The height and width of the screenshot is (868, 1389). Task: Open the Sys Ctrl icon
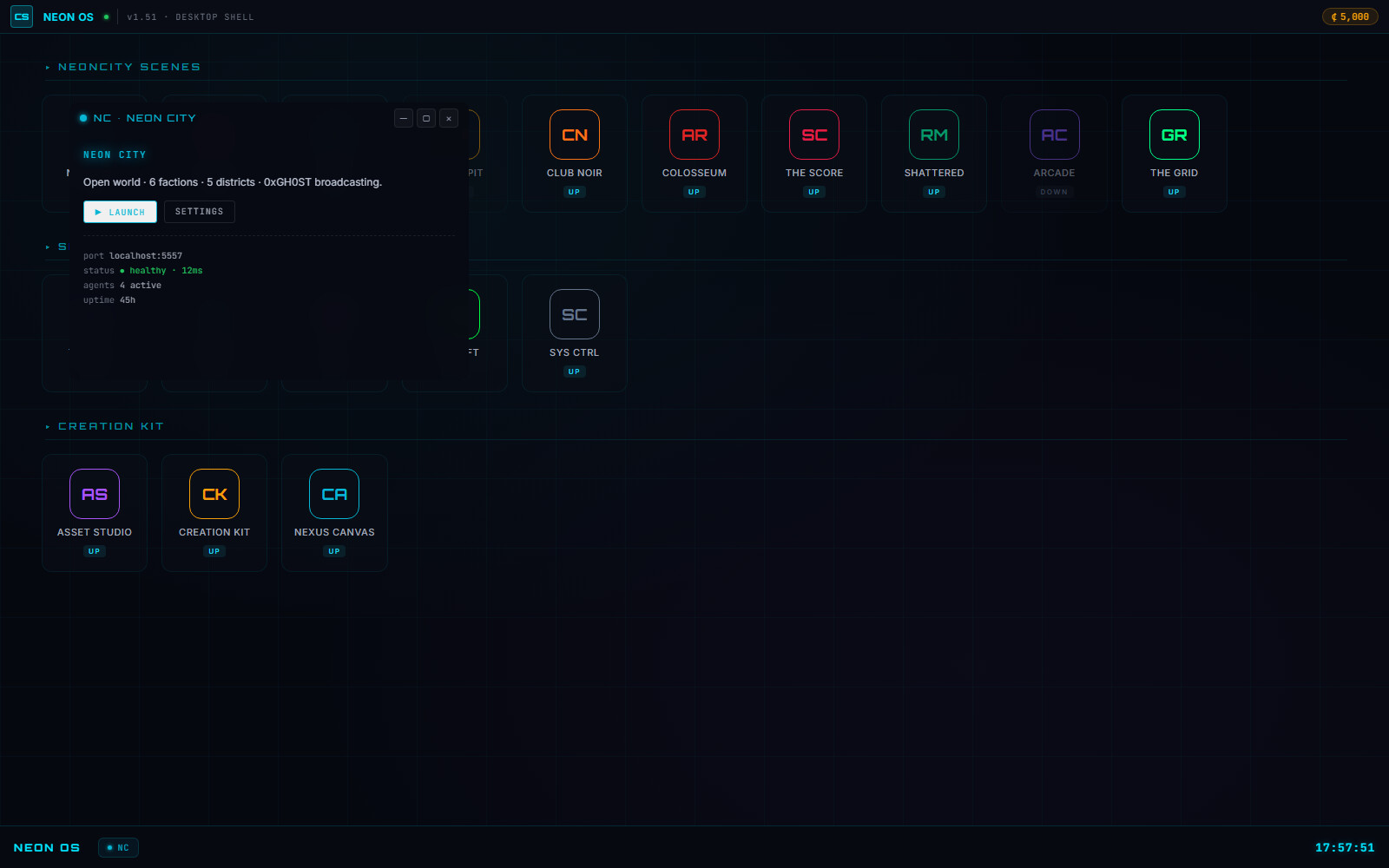pos(574,314)
